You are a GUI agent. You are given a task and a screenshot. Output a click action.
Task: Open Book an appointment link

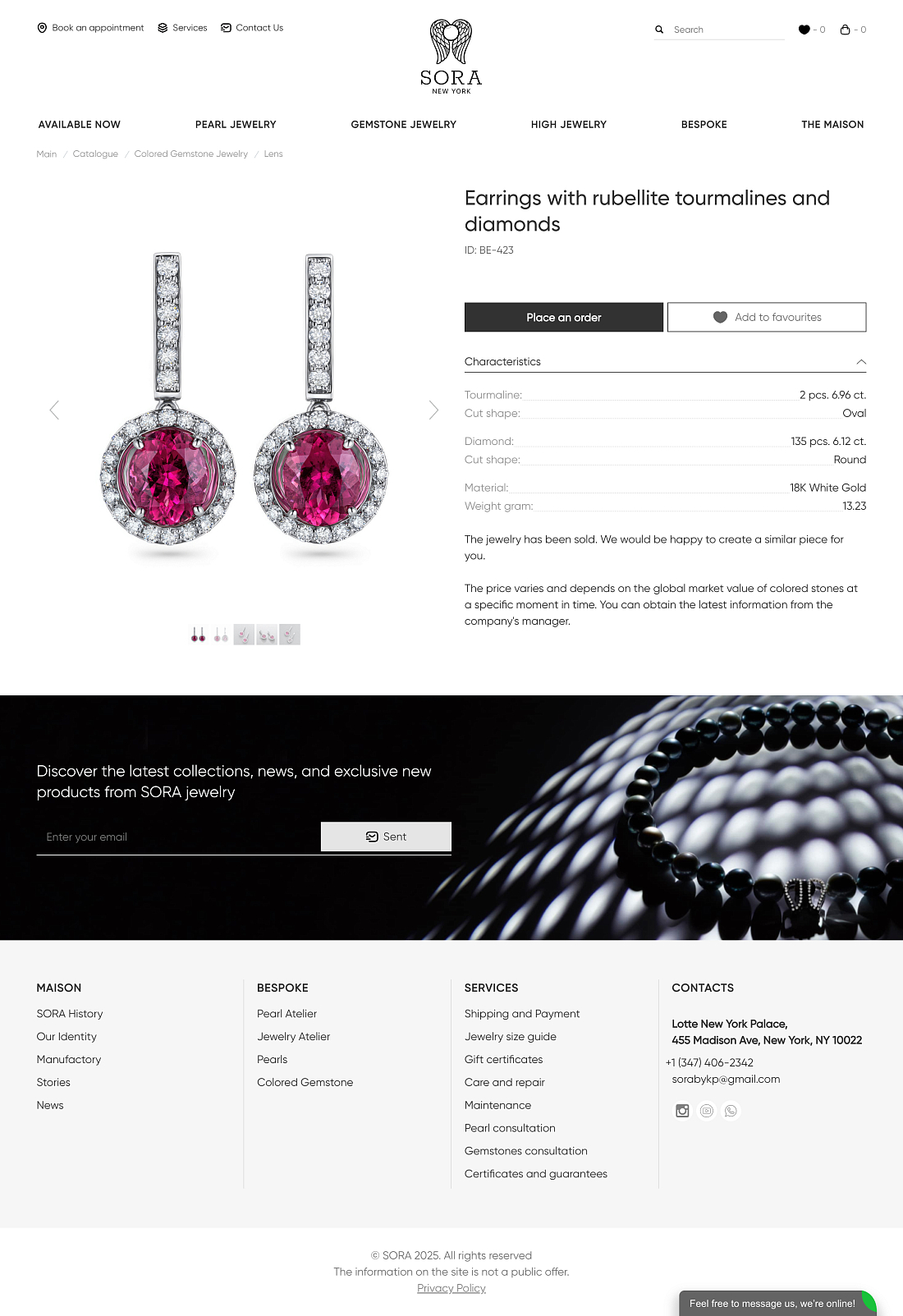[90, 28]
